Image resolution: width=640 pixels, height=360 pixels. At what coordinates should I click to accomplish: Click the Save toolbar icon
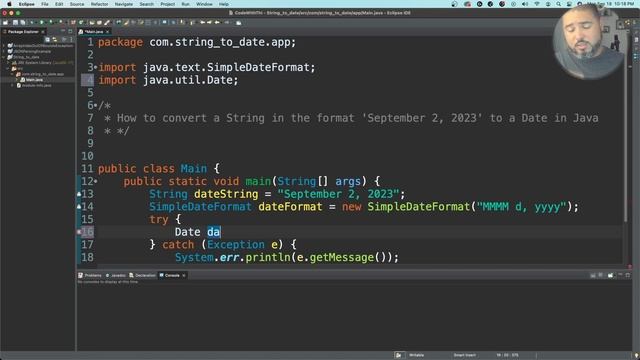[15, 22]
